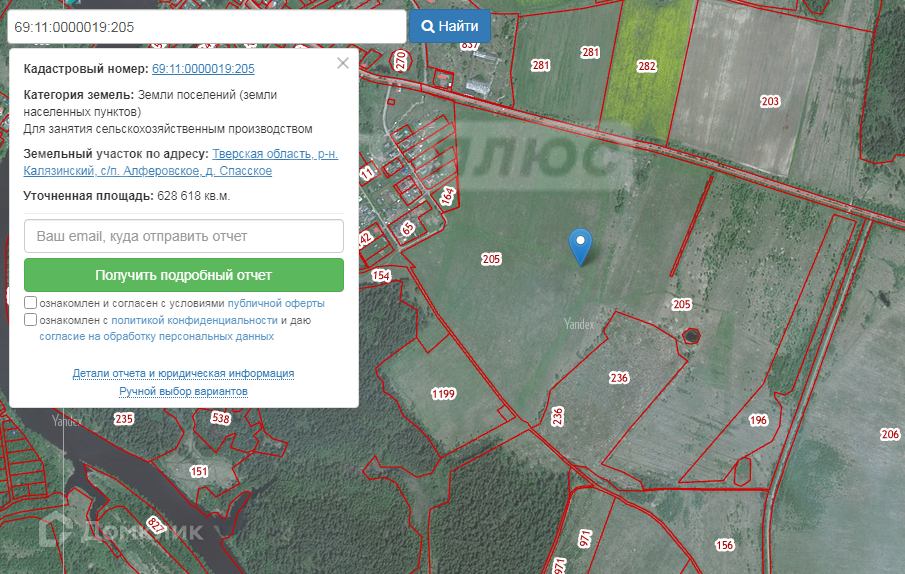Select parcel label 538 on map
This screenshot has width=905, height=574.
[221, 418]
